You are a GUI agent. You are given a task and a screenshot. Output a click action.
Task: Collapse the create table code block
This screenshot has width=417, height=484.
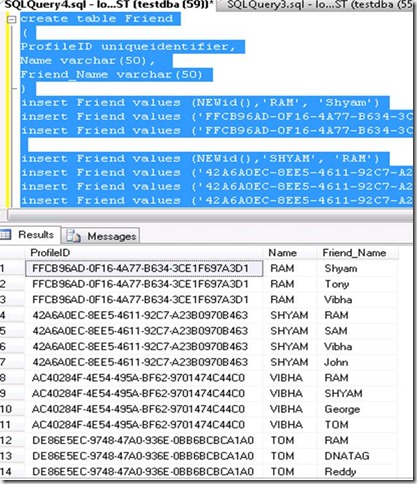(12, 19)
